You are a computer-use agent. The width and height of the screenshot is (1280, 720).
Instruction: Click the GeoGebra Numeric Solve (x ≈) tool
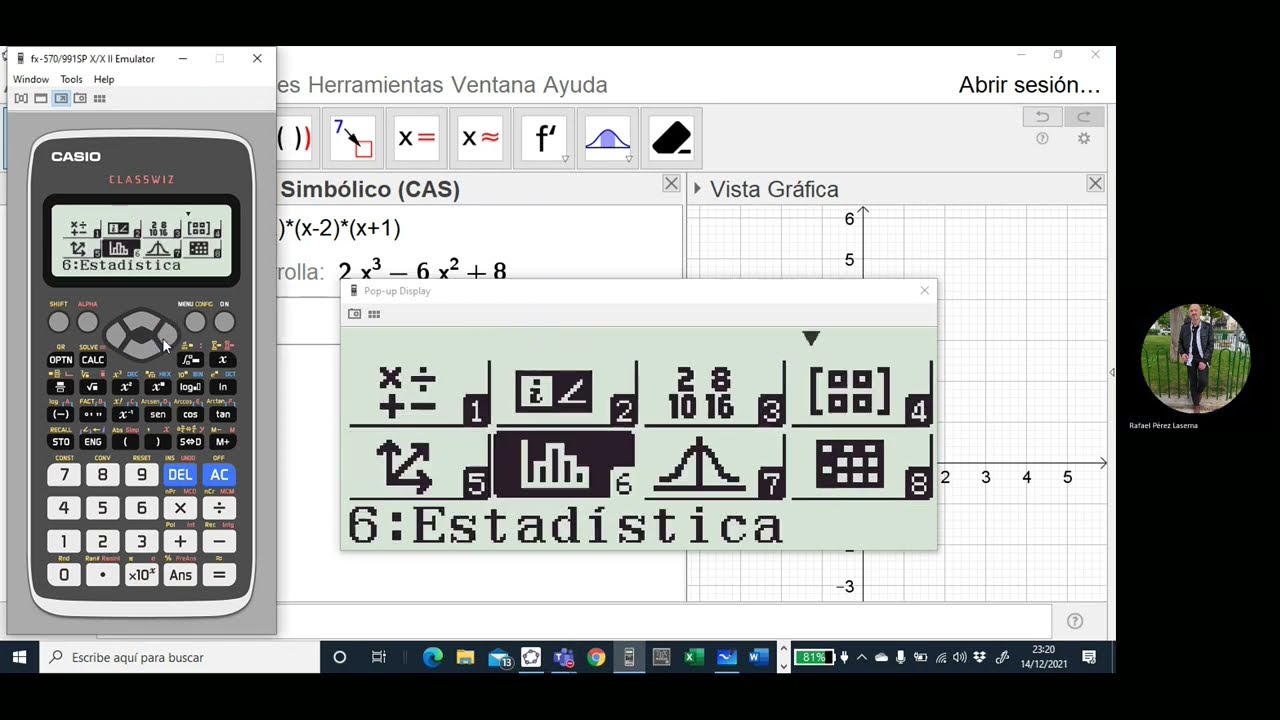point(480,138)
